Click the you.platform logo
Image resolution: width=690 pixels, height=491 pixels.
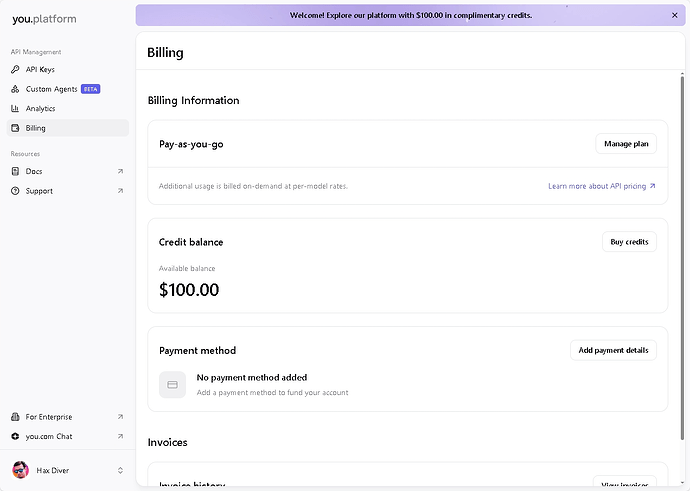click(x=44, y=19)
